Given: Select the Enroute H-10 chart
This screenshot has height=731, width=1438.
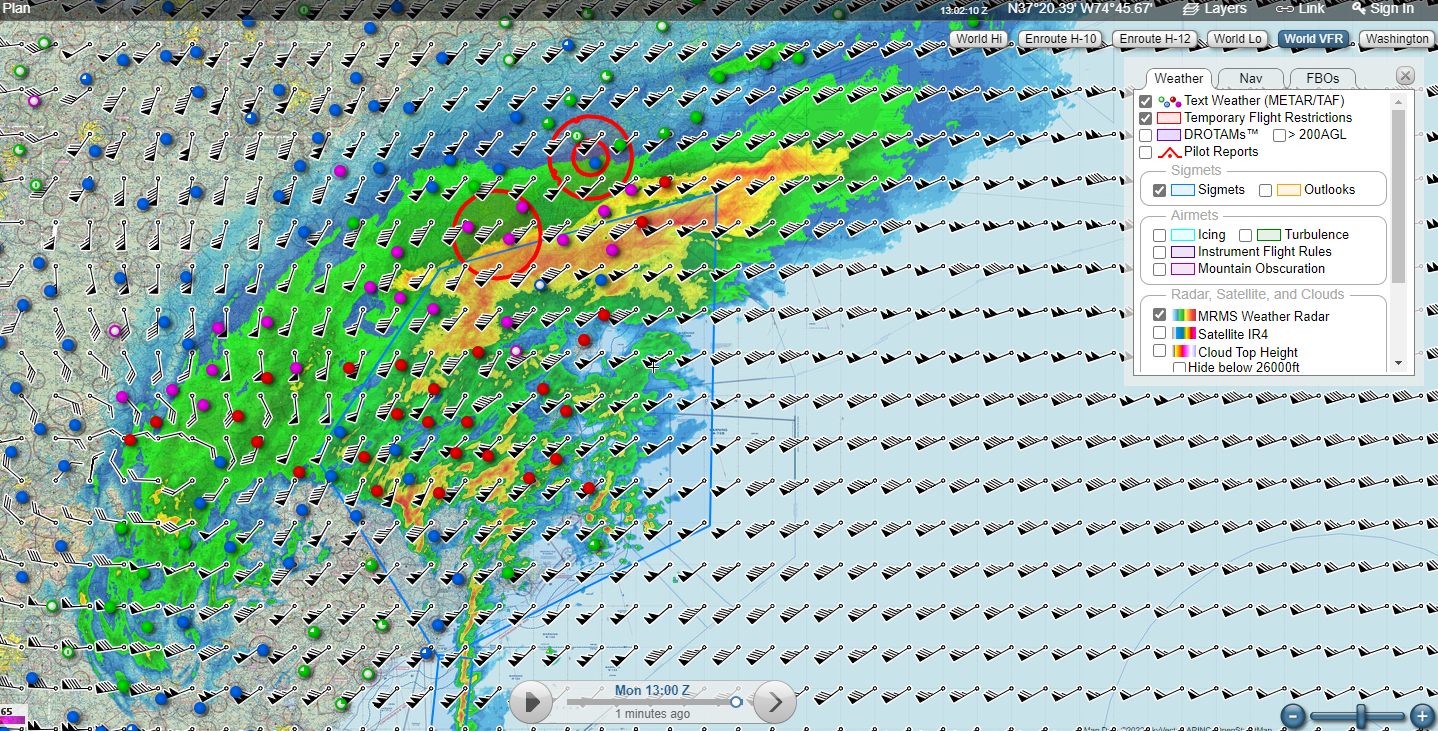Looking at the screenshot, I should (1061, 39).
